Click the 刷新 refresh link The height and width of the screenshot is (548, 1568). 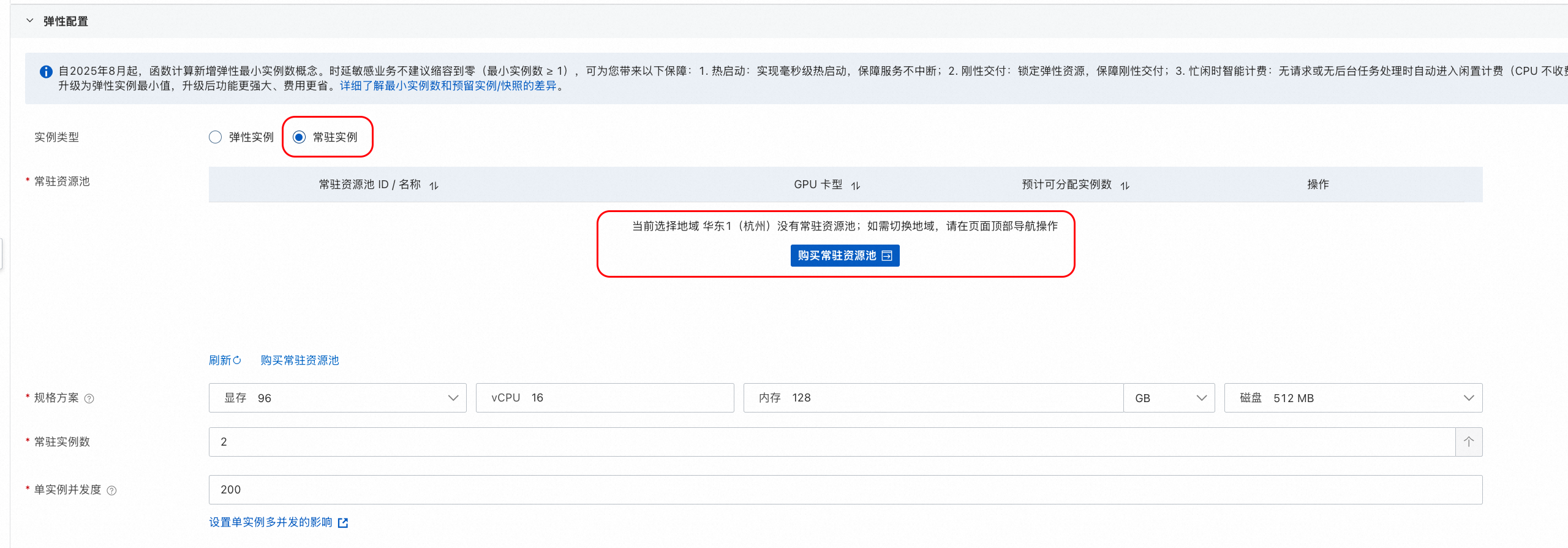(225, 360)
